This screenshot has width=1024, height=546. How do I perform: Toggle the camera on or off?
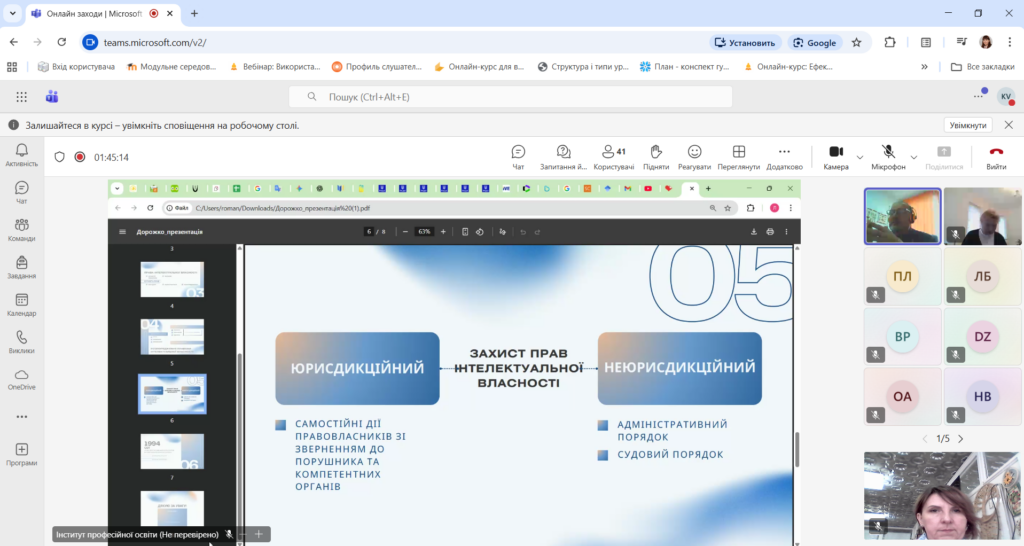[x=836, y=156]
